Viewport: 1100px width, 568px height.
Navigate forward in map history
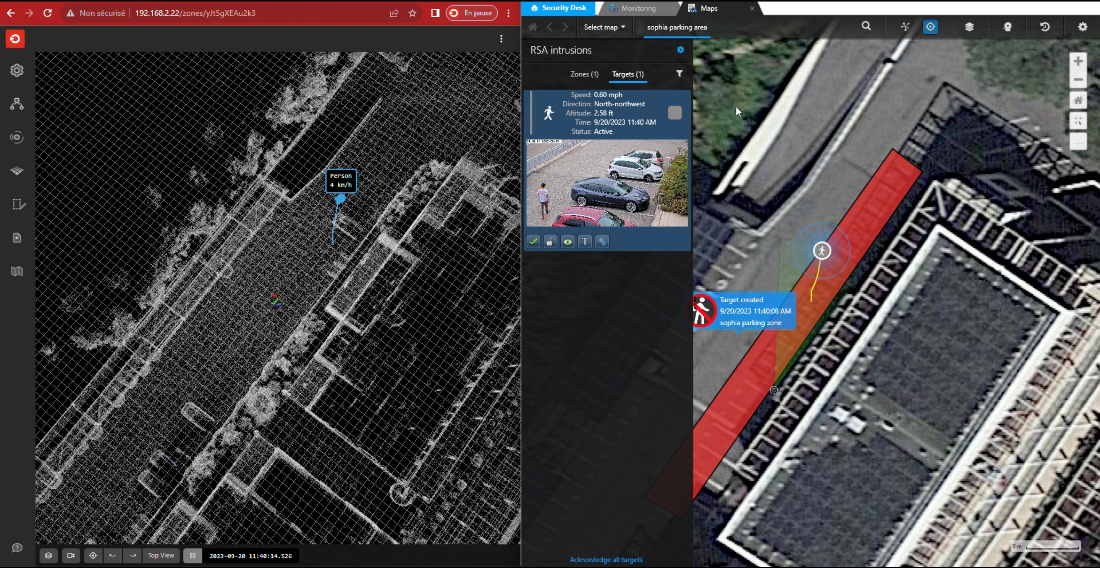pos(565,27)
